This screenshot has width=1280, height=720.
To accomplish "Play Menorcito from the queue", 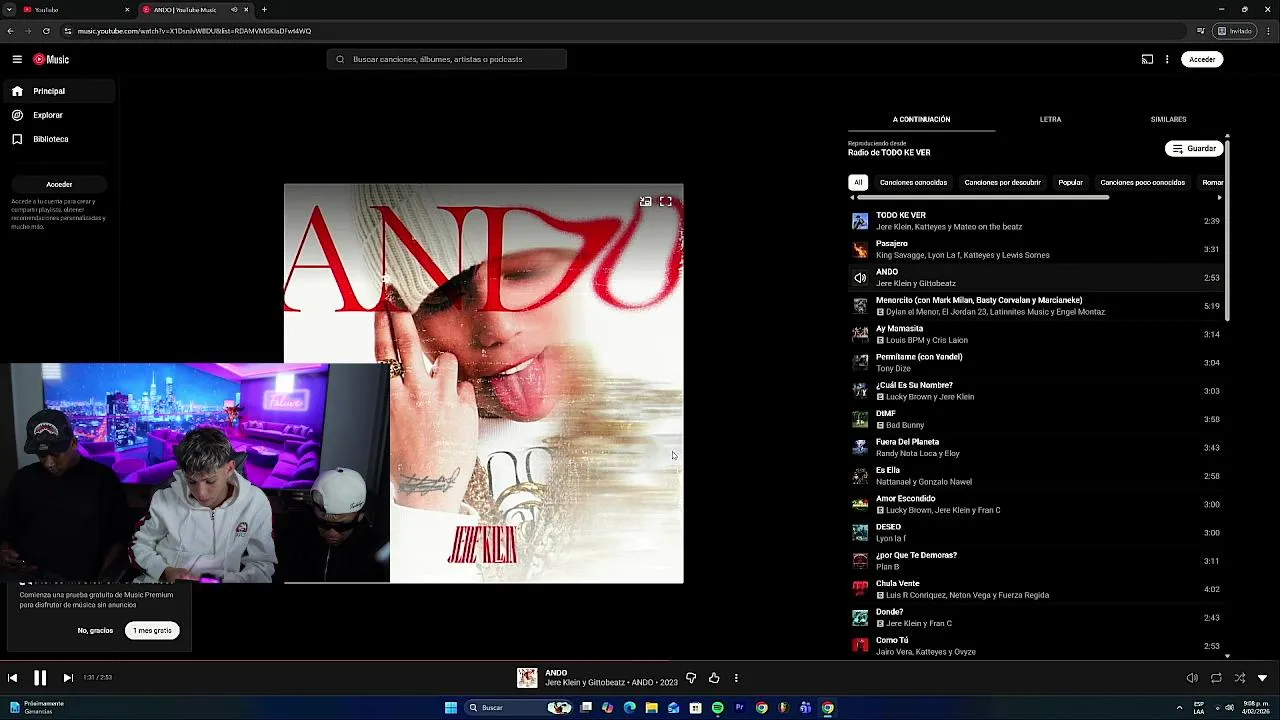I will pyautogui.click(x=1036, y=306).
